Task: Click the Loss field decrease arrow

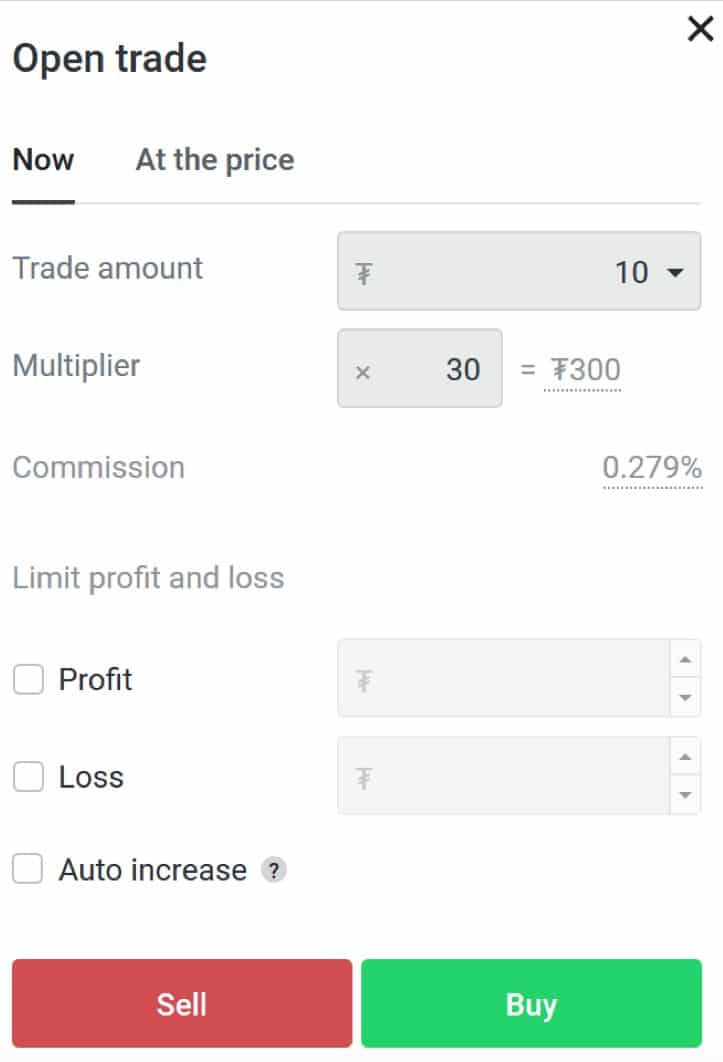Action: [685, 795]
